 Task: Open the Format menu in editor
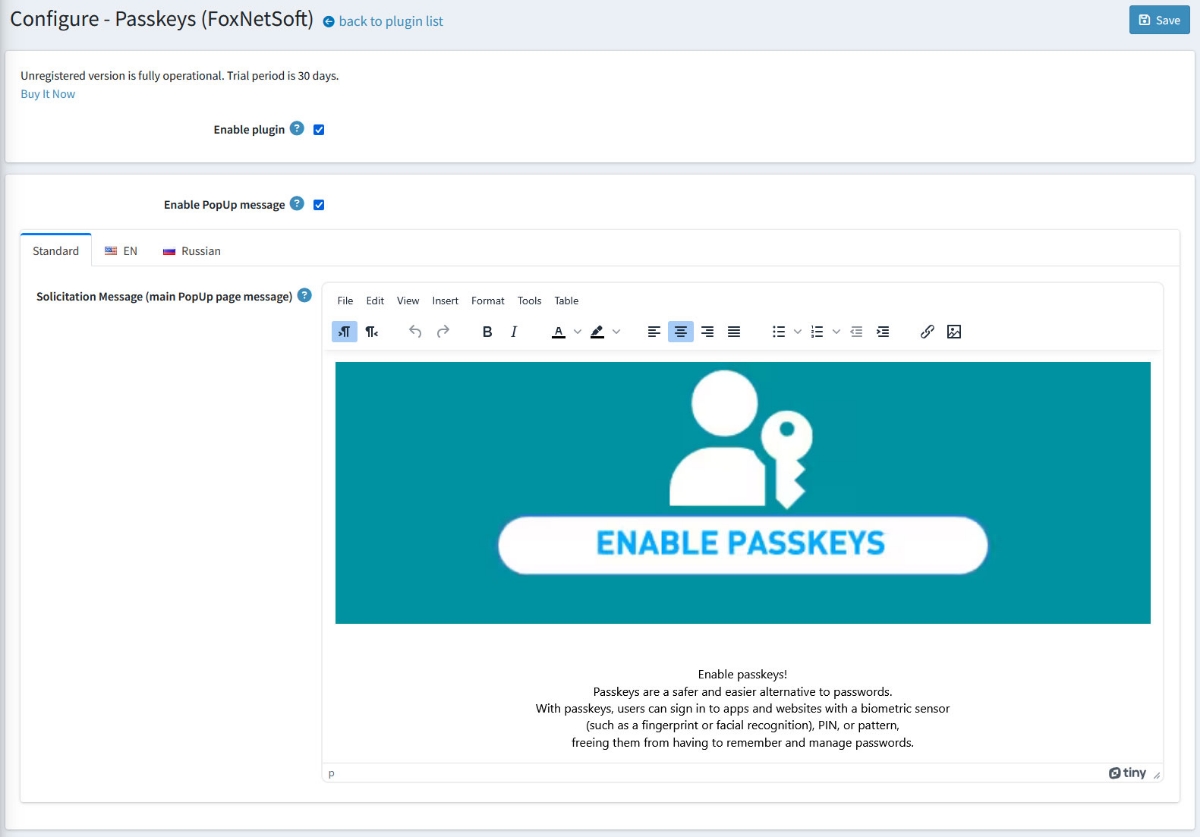488,301
